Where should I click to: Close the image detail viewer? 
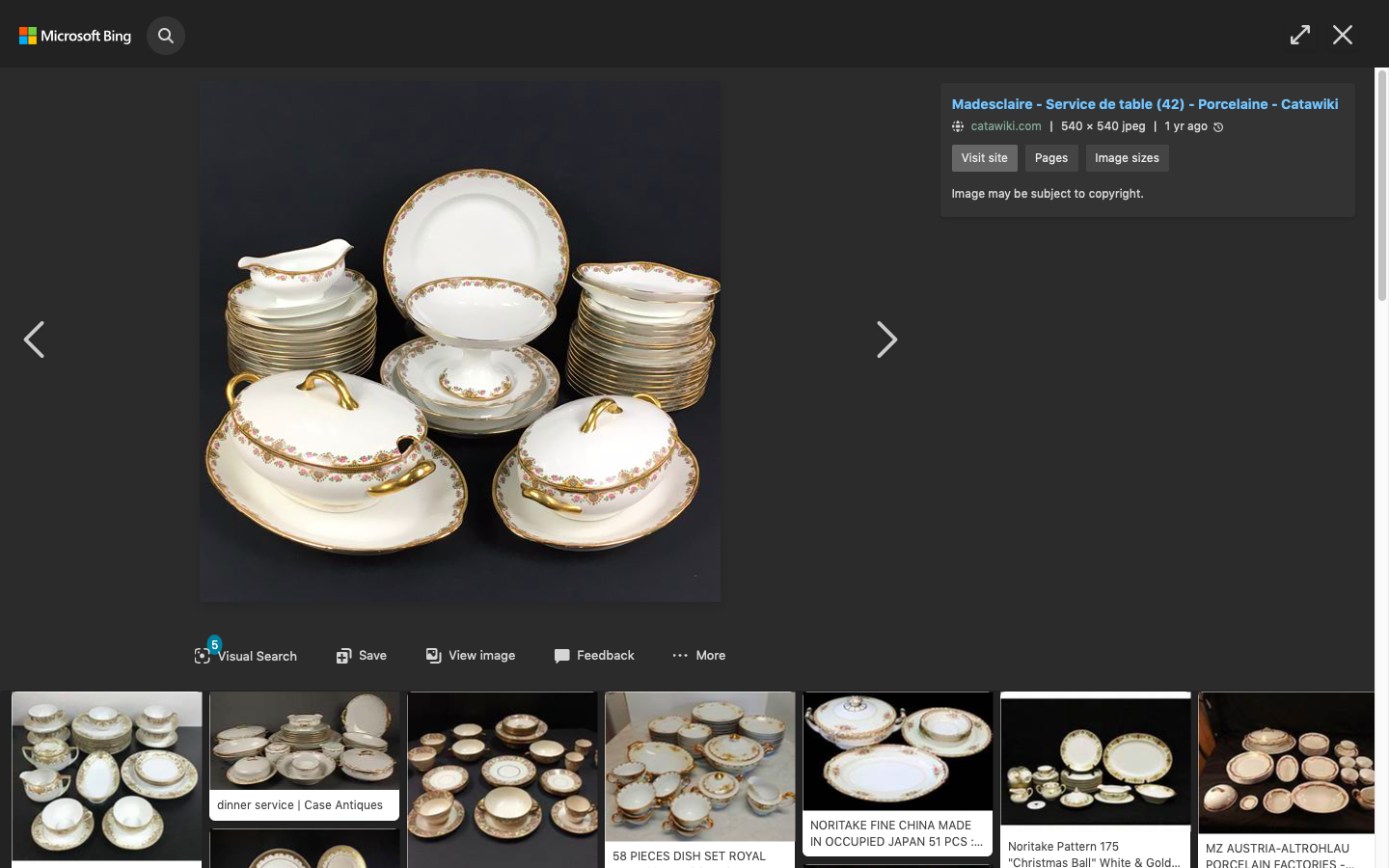[x=1342, y=36]
